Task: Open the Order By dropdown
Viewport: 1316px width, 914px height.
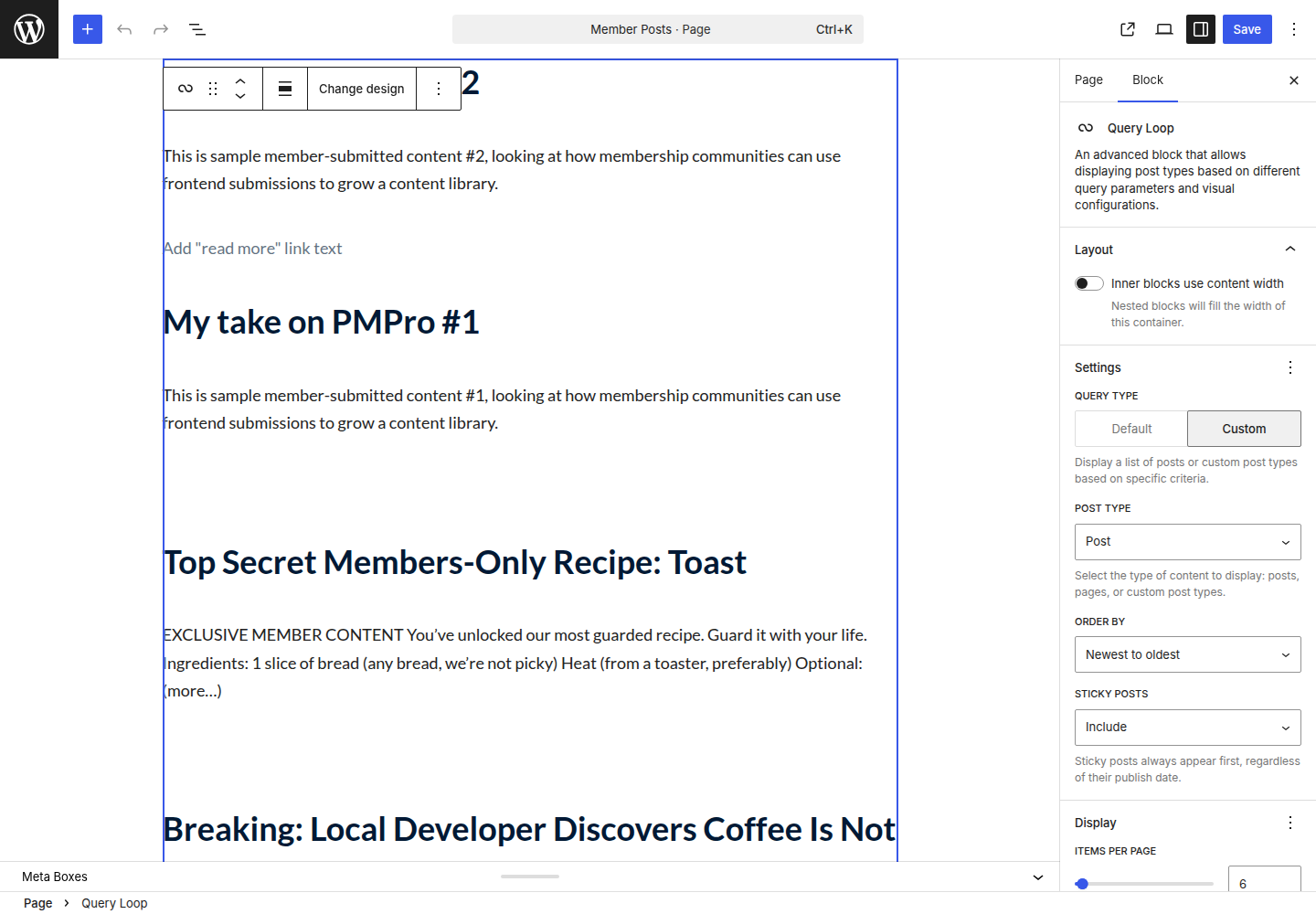Action: [x=1188, y=654]
